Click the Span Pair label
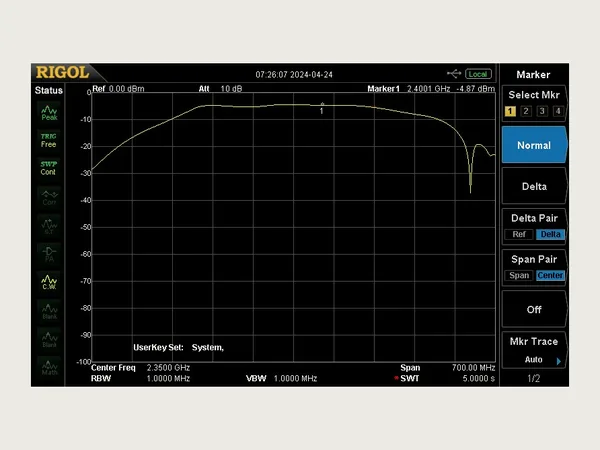 click(x=534, y=259)
